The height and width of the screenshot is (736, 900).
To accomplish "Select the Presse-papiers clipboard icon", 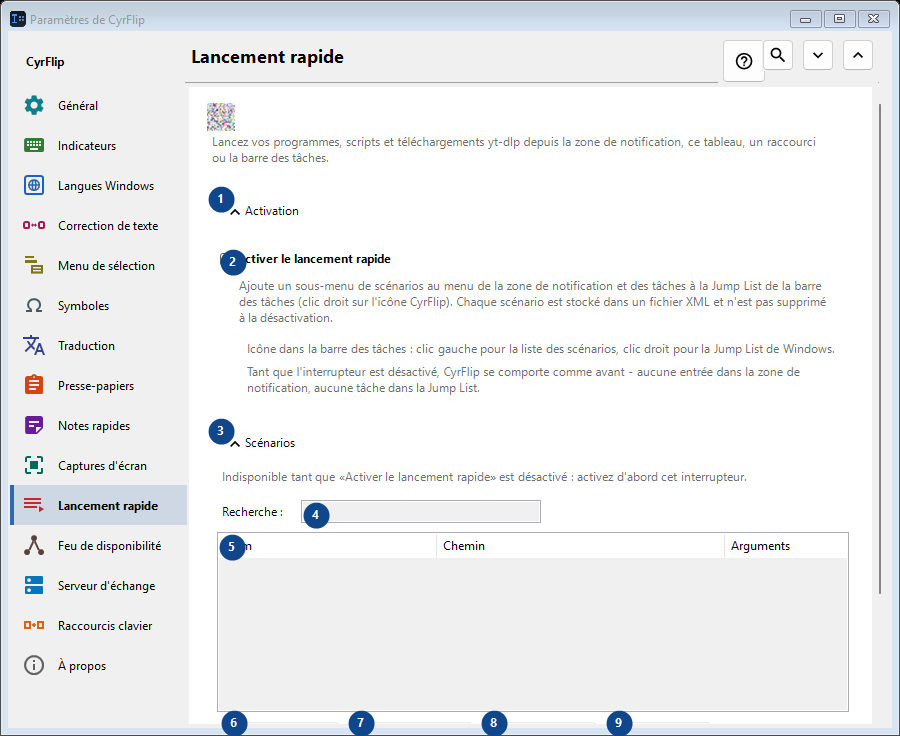I will pyautogui.click(x=34, y=385).
